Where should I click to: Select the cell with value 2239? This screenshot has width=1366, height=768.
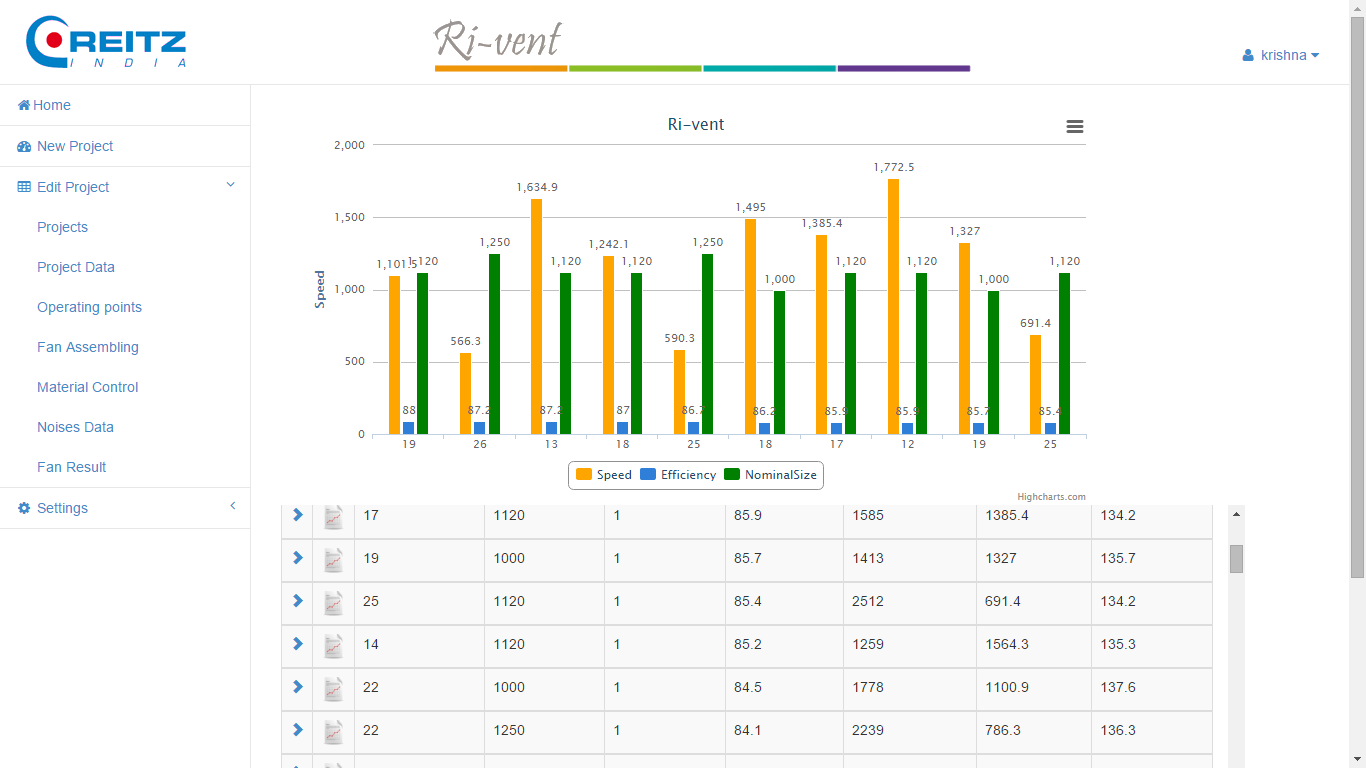click(x=910, y=732)
